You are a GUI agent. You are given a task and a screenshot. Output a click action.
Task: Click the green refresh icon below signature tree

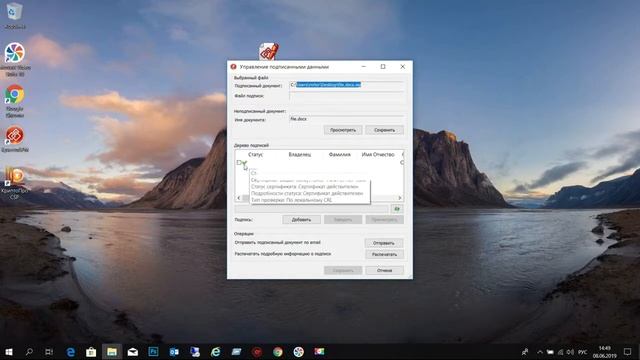(396, 209)
